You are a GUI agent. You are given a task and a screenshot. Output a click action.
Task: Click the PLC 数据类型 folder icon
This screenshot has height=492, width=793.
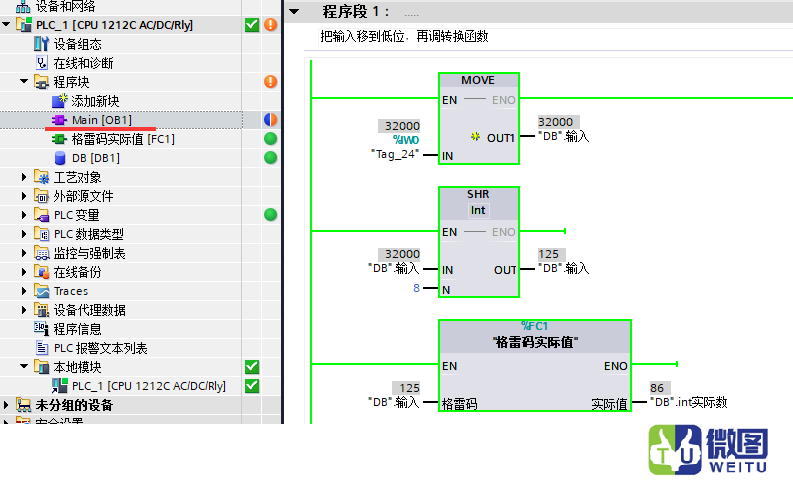point(41,234)
